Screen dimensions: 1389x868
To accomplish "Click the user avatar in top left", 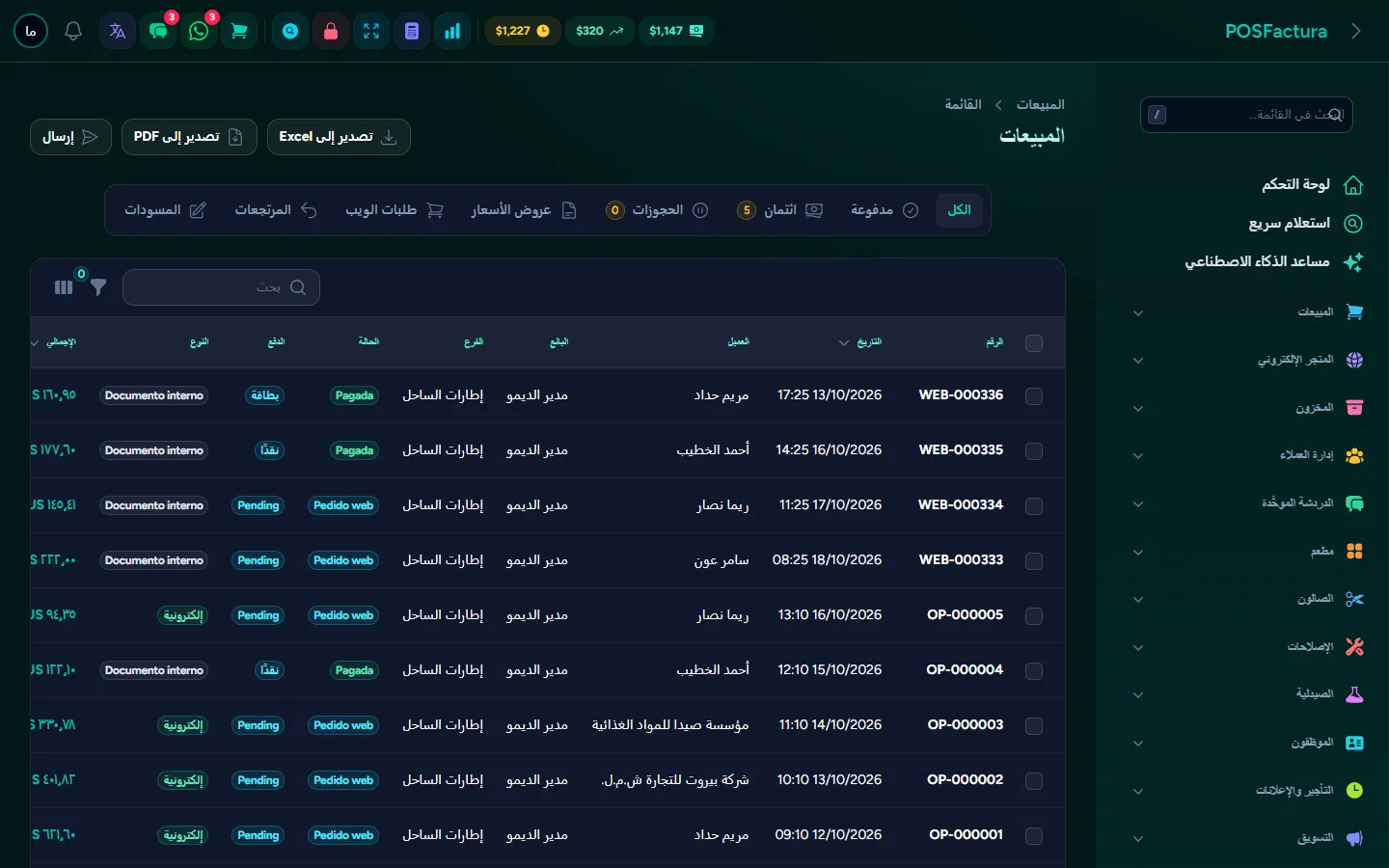I will tap(31, 31).
